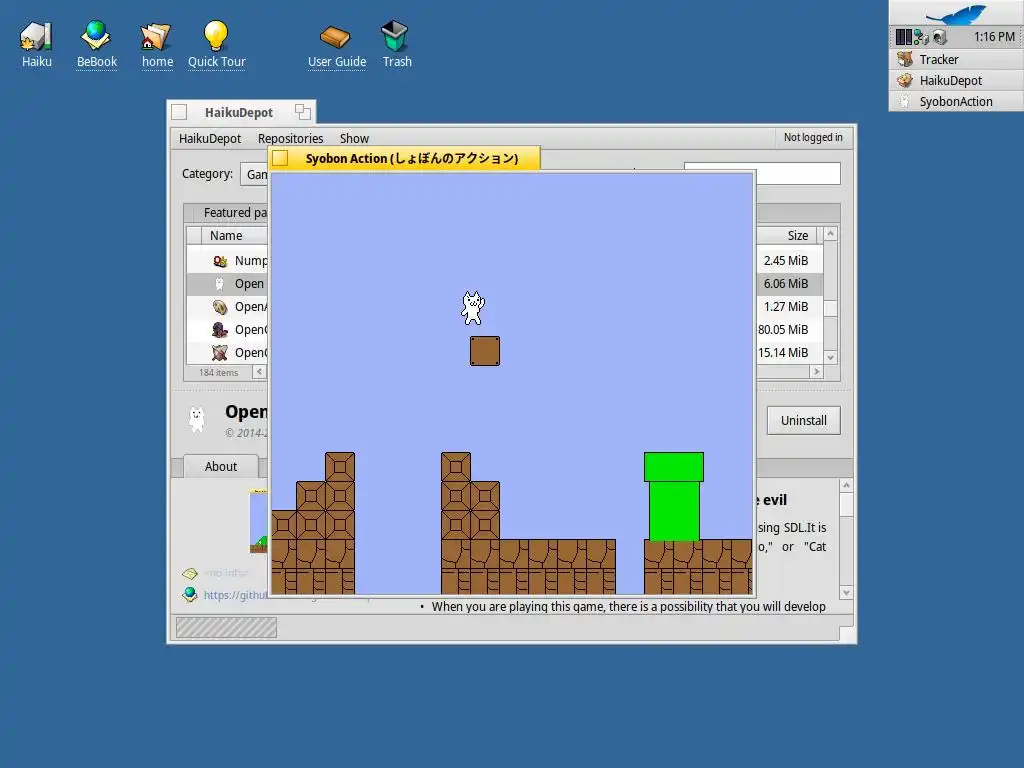Open the github package link

pos(235,595)
